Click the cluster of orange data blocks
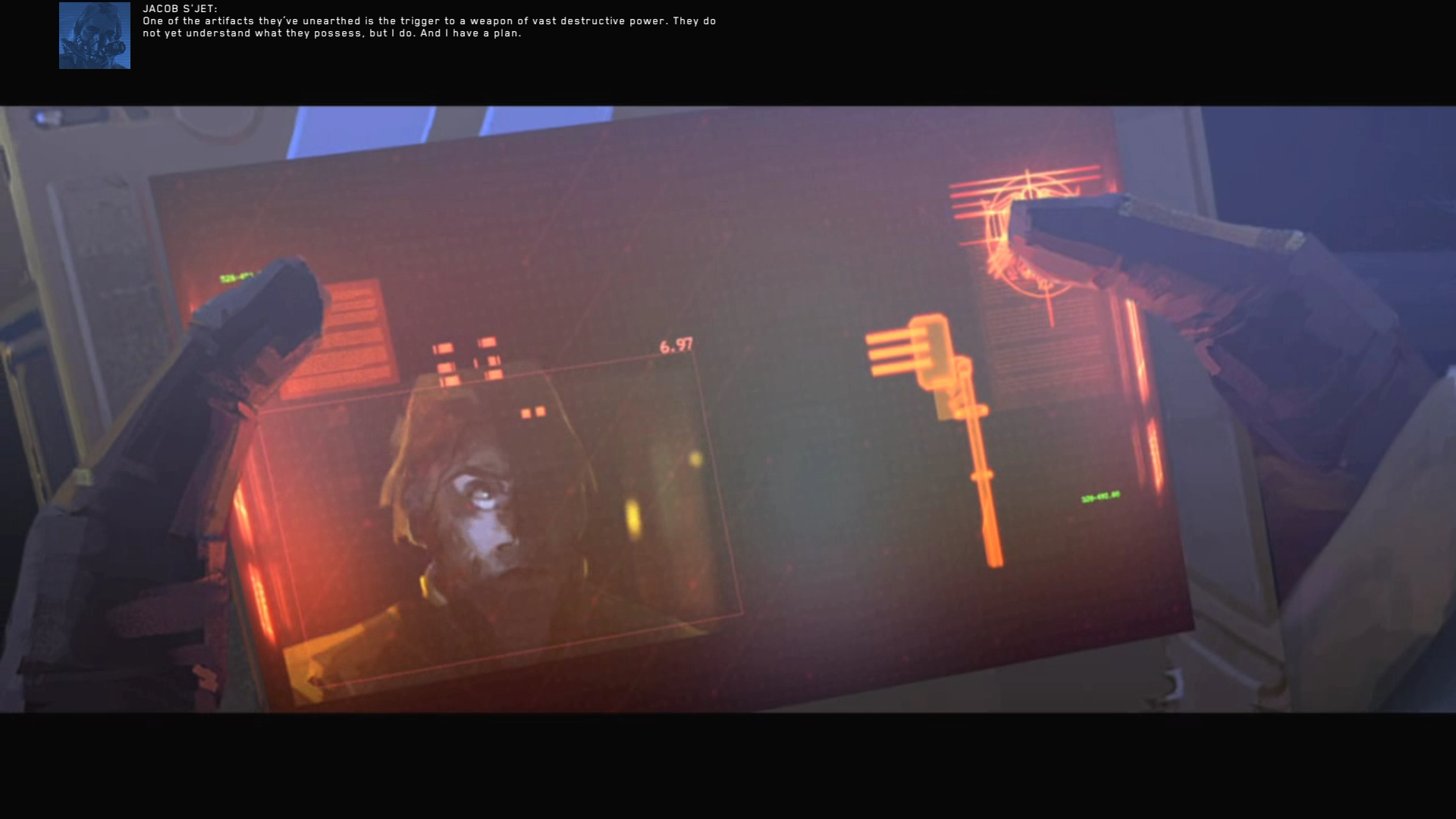The height and width of the screenshot is (819, 1456). pyautogui.click(x=468, y=362)
